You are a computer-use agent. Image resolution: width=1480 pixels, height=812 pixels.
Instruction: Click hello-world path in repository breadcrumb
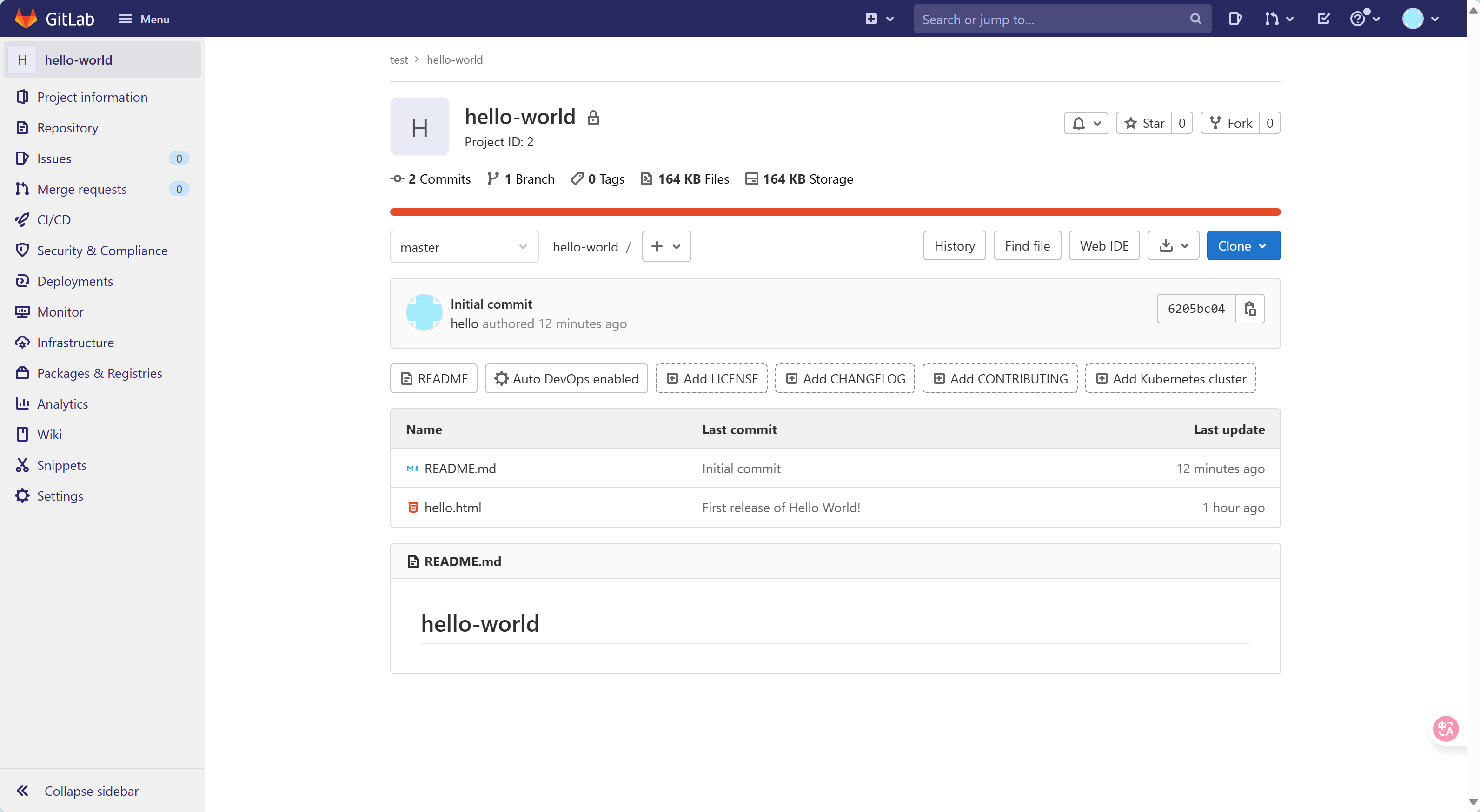585,247
